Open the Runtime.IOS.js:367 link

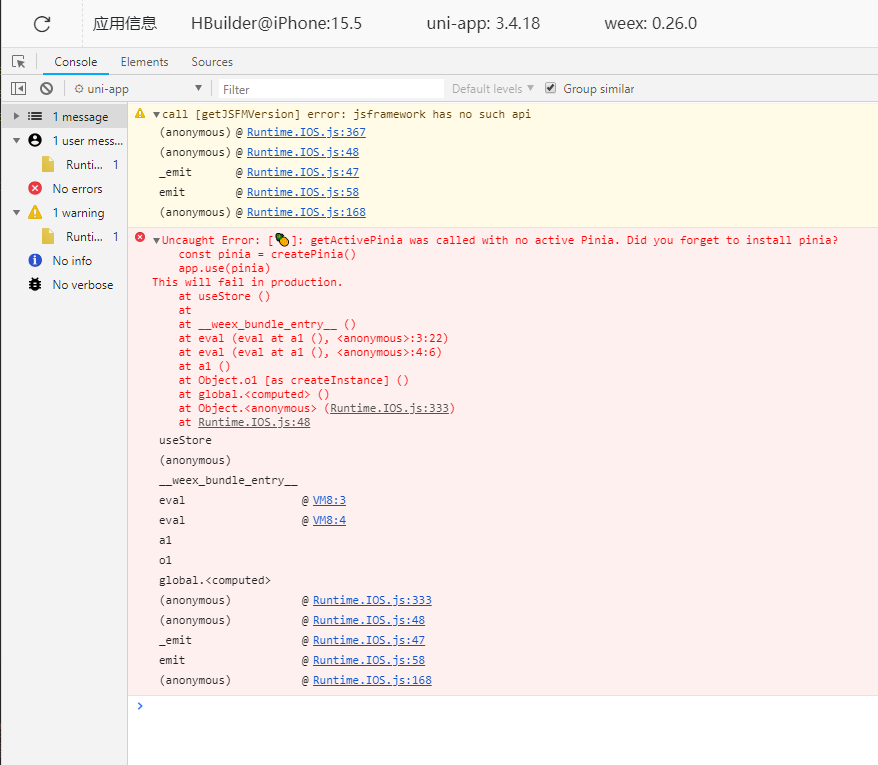(x=306, y=133)
